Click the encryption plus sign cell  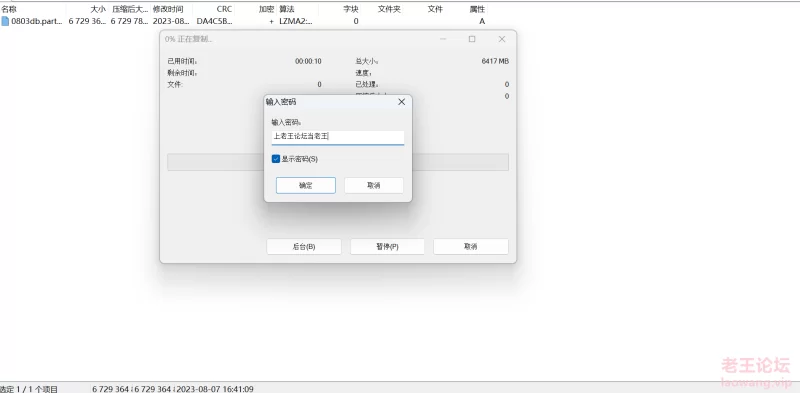click(271, 21)
